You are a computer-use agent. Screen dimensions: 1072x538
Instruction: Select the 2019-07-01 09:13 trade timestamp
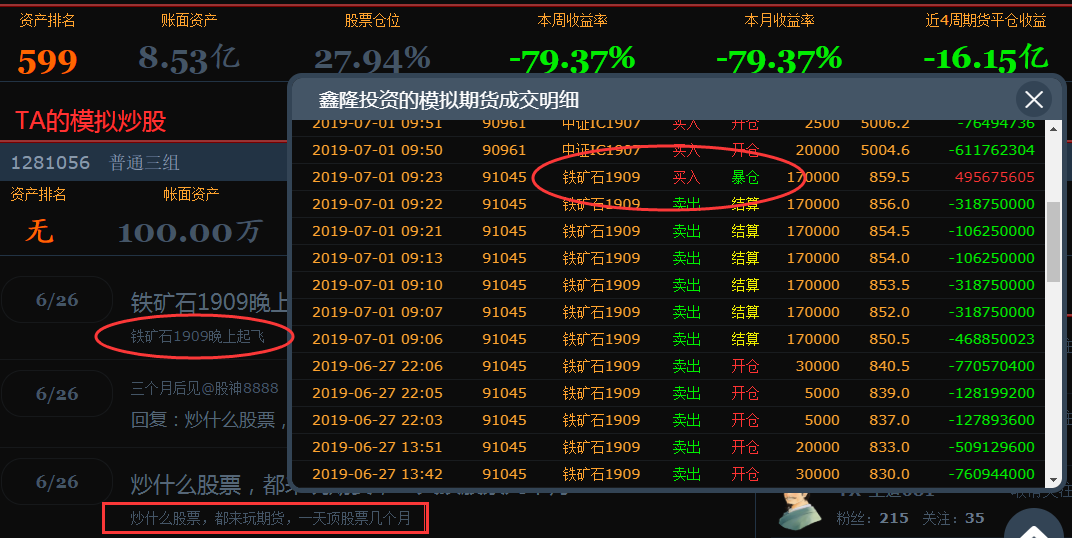[x=377, y=258]
